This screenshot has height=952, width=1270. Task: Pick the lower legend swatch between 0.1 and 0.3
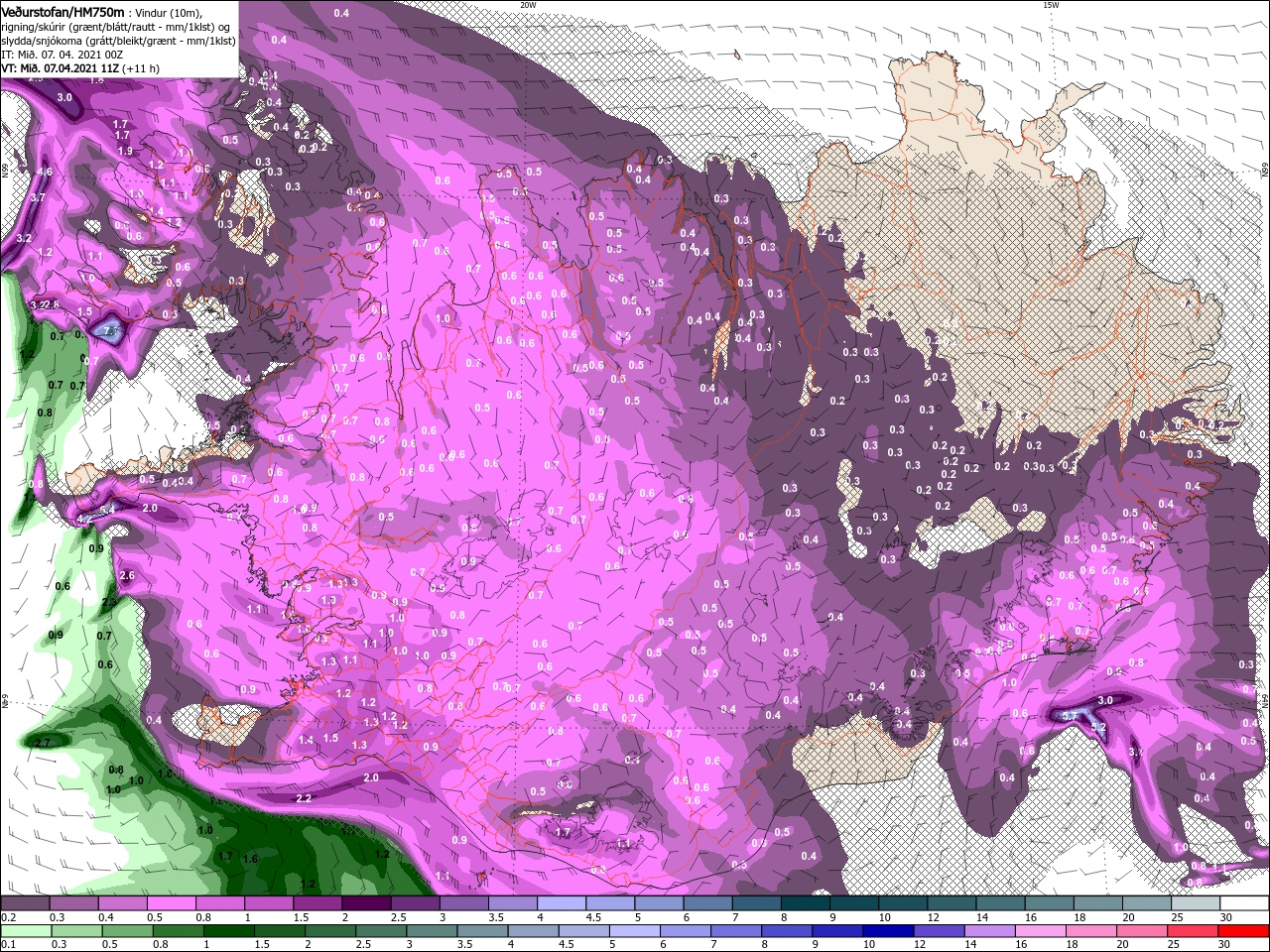tap(27, 931)
